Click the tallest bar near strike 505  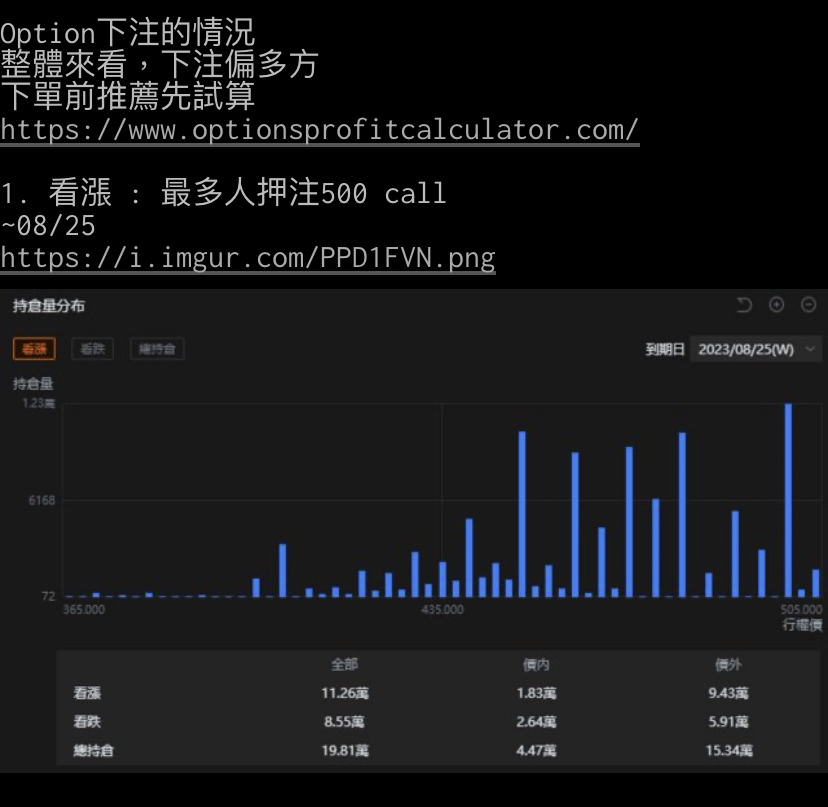[x=788, y=500]
